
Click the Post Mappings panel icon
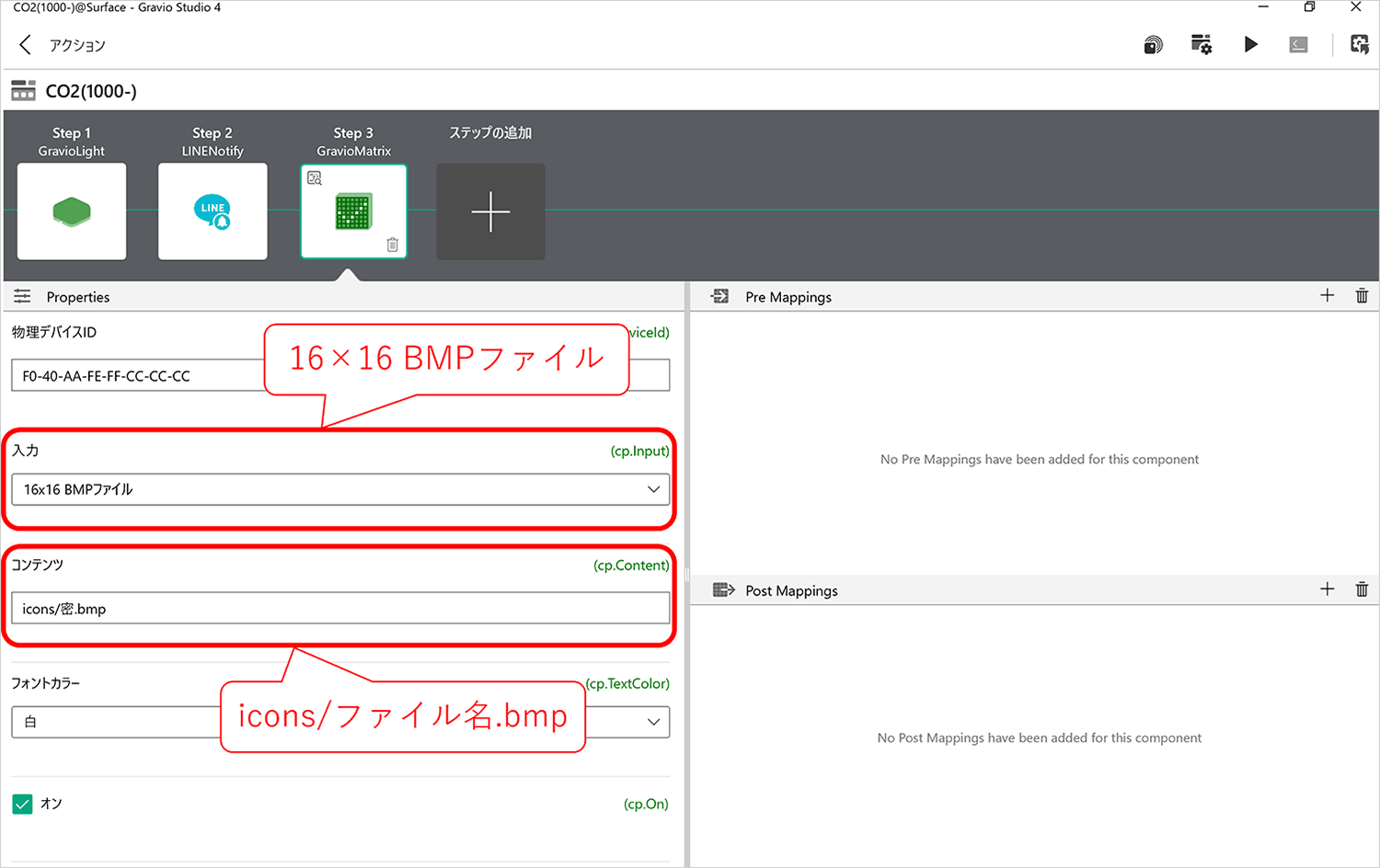click(x=723, y=589)
